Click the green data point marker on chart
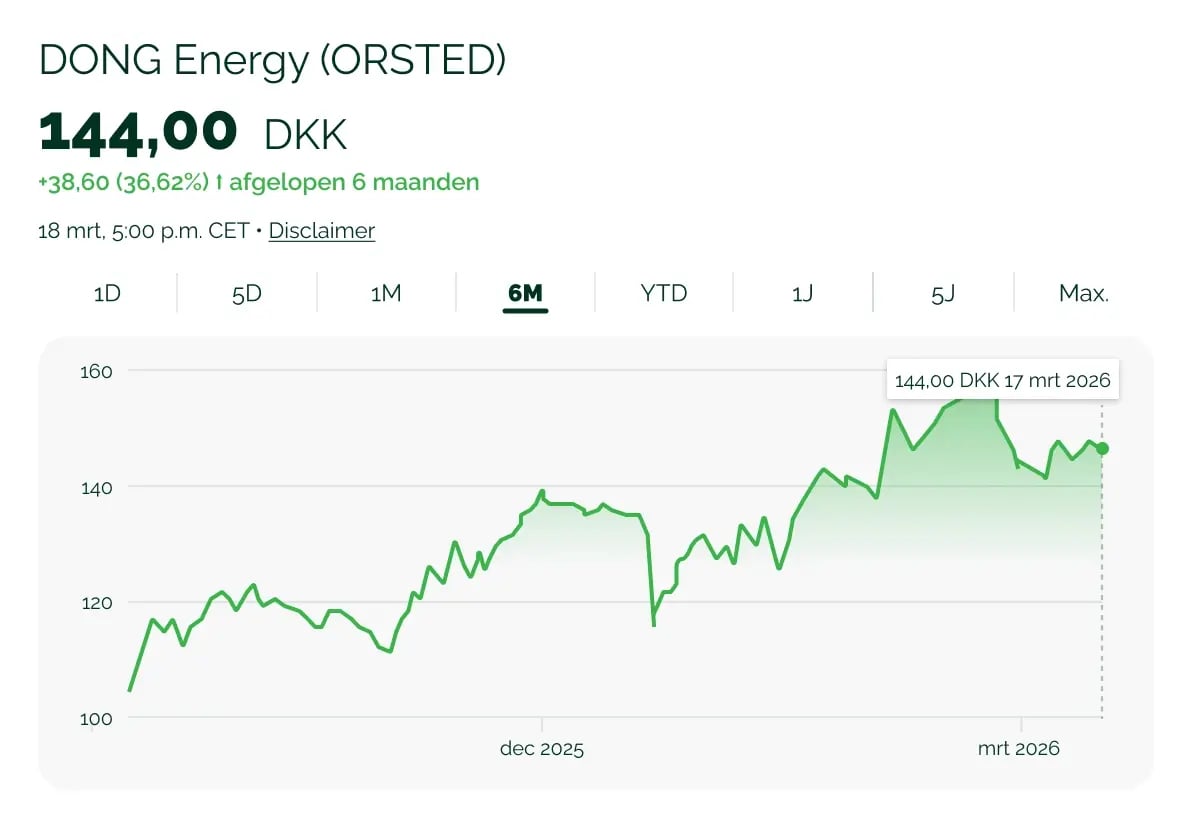Screen dimensions: 1200x820 (x=1102, y=448)
